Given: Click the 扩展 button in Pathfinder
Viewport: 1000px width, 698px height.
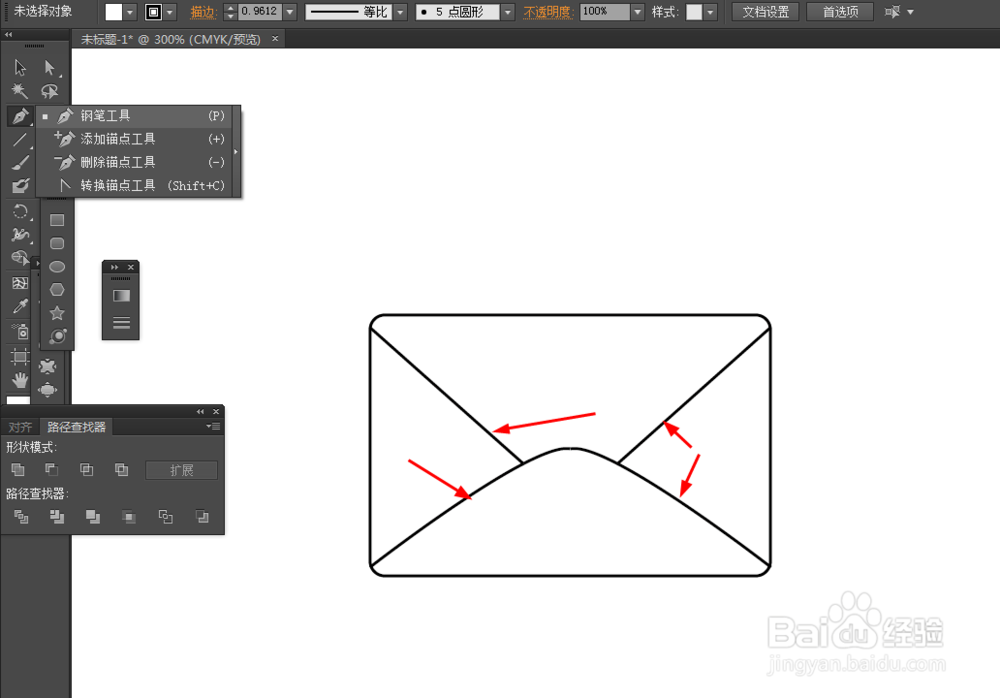Looking at the screenshot, I should pos(182,470).
